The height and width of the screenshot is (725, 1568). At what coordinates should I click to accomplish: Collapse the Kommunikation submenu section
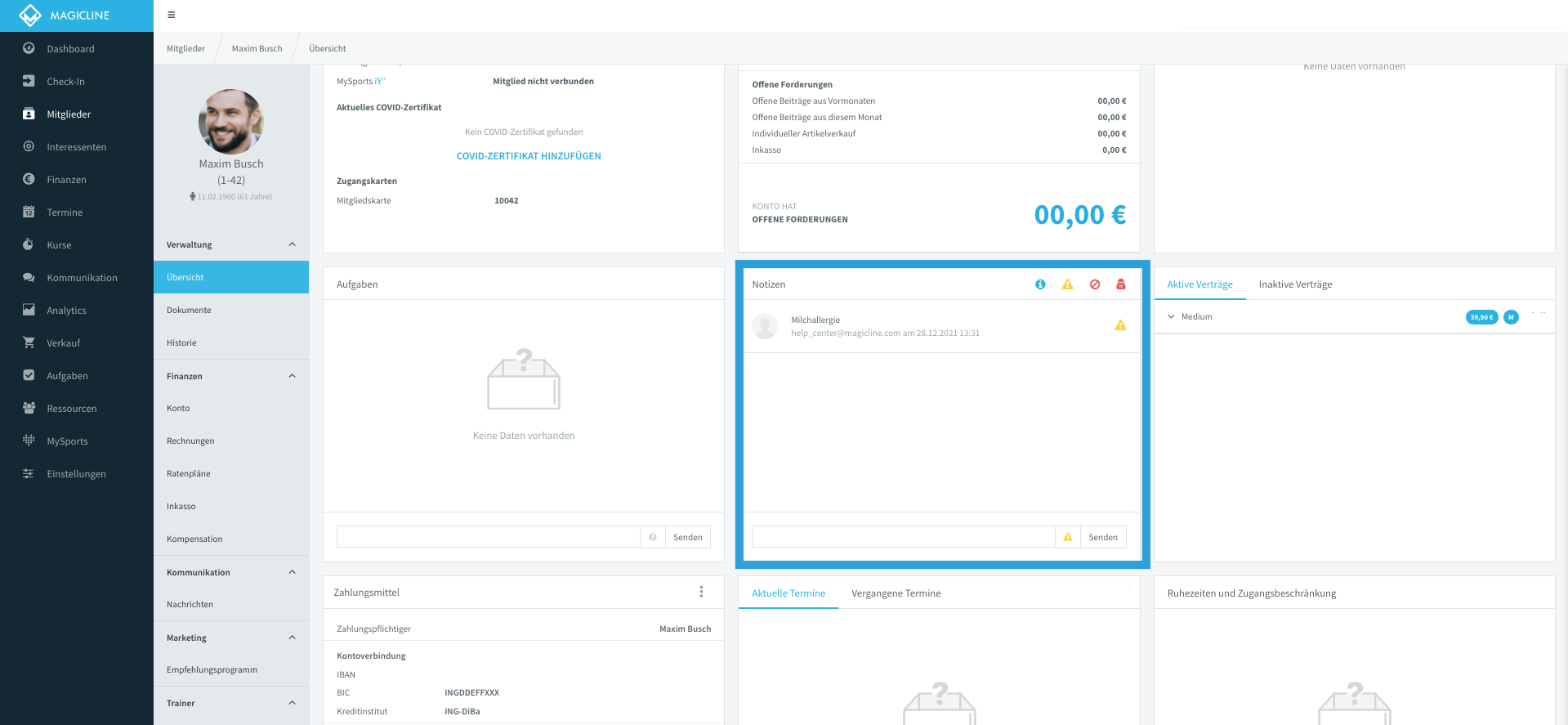pyautogui.click(x=292, y=572)
